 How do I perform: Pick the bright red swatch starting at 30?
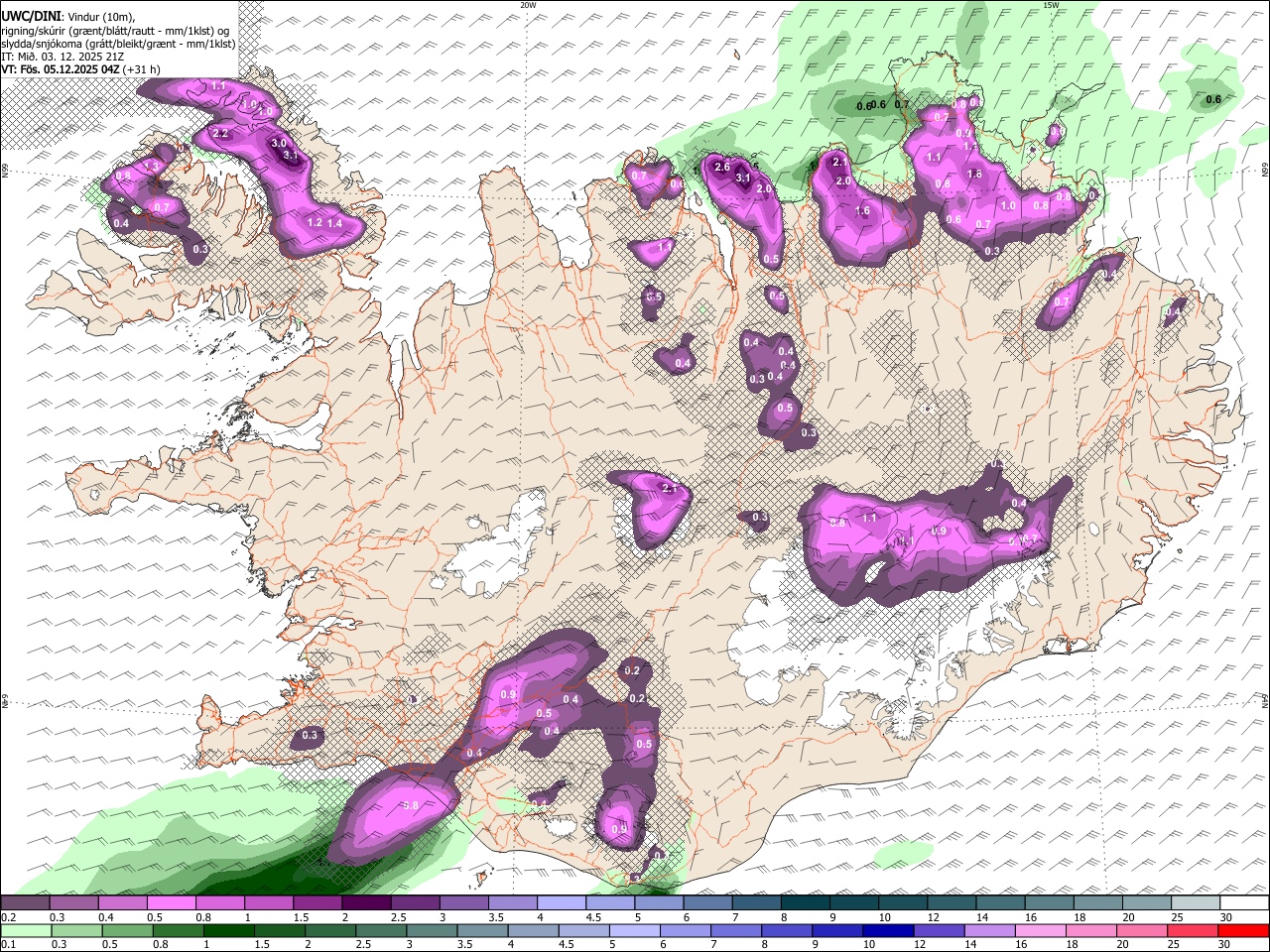tap(1243, 930)
